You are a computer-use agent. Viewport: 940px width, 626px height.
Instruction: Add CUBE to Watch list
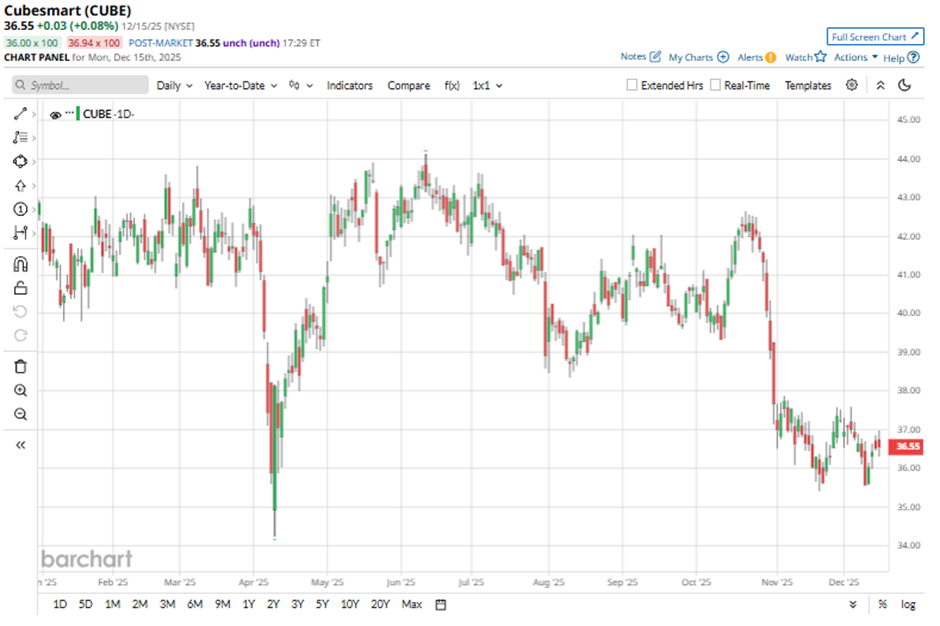(806, 57)
